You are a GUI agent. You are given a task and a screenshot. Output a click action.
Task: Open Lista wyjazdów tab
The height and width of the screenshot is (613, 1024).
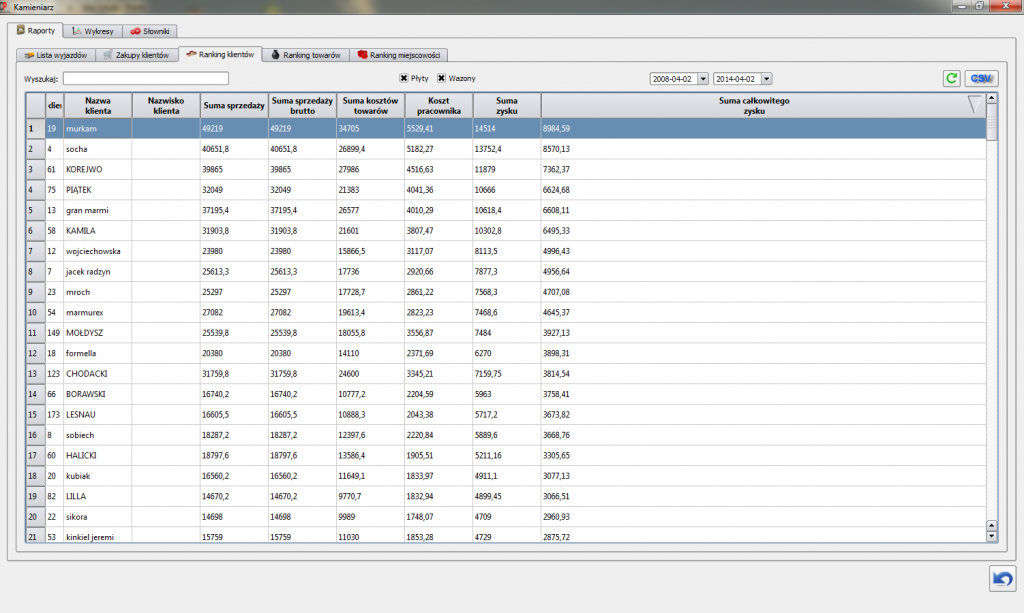(x=56, y=55)
